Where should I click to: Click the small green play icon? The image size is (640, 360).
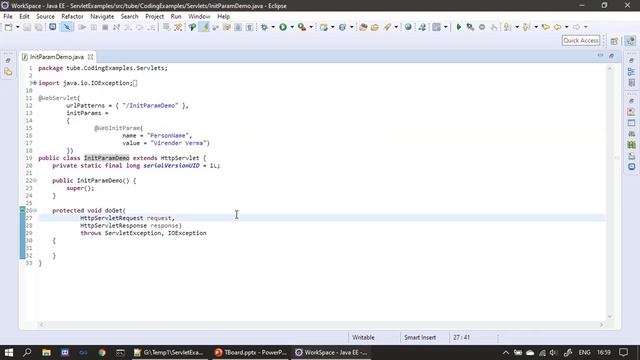click(x=458, y=27)
